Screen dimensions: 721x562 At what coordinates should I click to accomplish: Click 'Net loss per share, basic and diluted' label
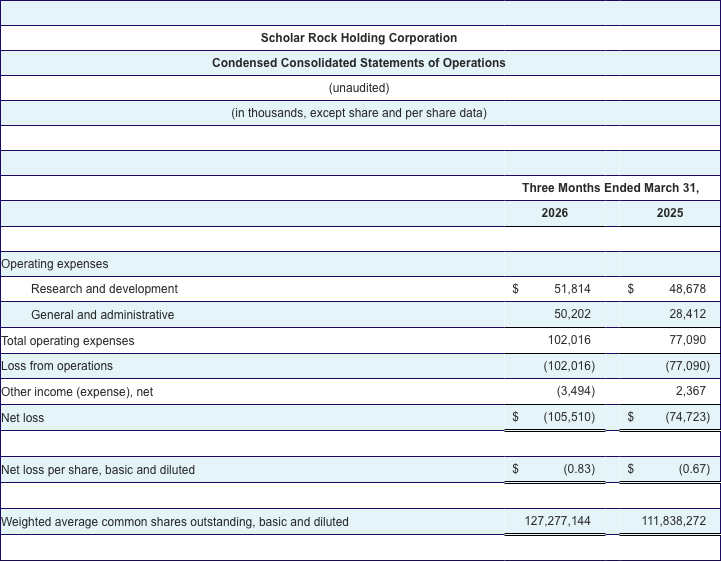click(x=98, y=470)
